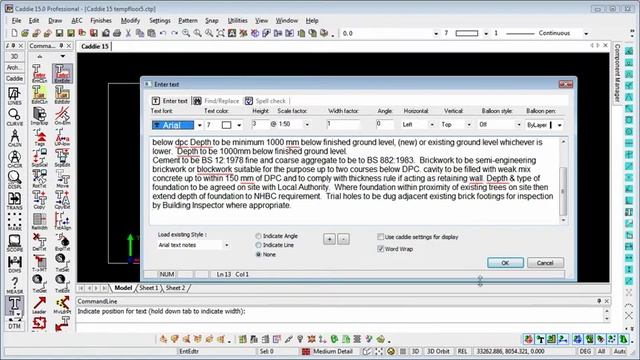Click the Cut scissors icon
Viewport: 640px width, 360px height.
128,33
